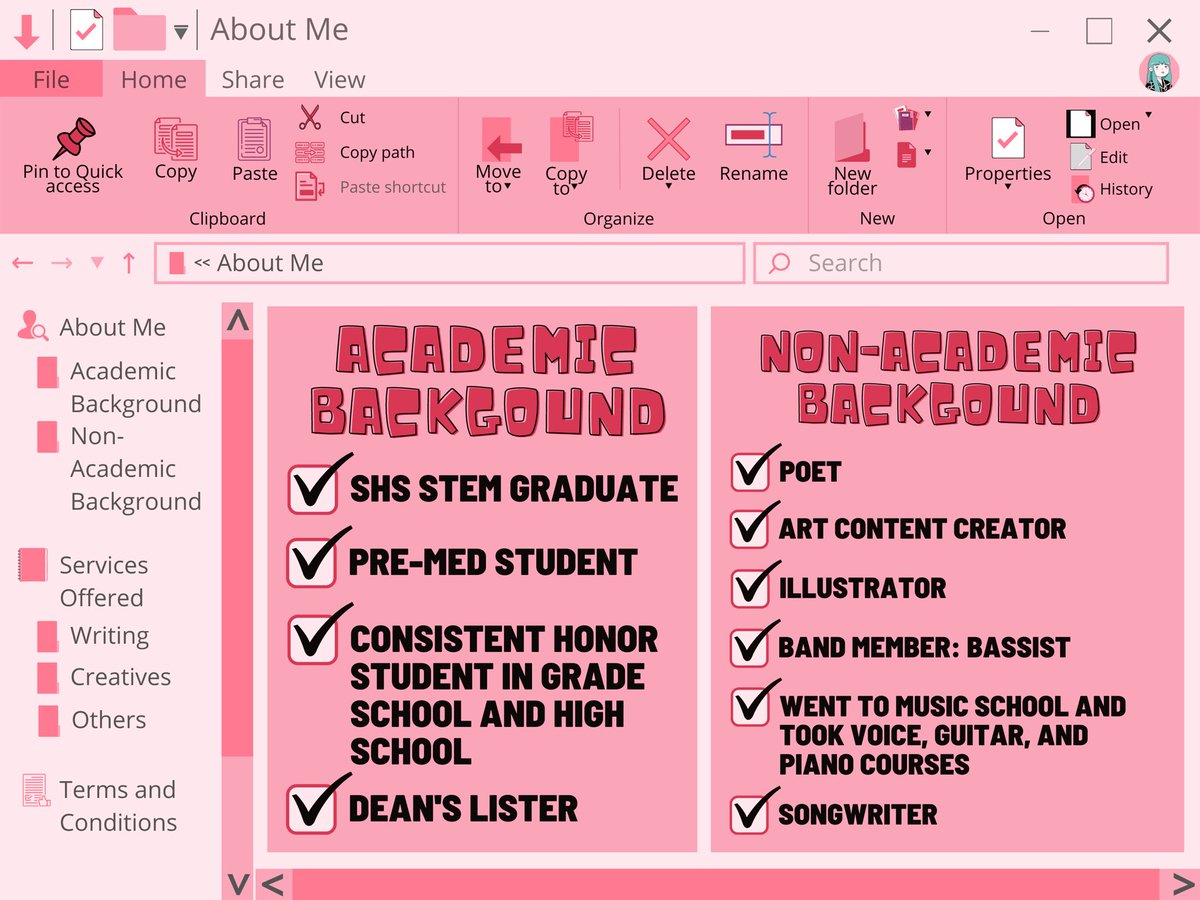This screenshot has height=900, width=1200.
Task: Click the folder icon in title bar
Action: click(x=139, y=29)
